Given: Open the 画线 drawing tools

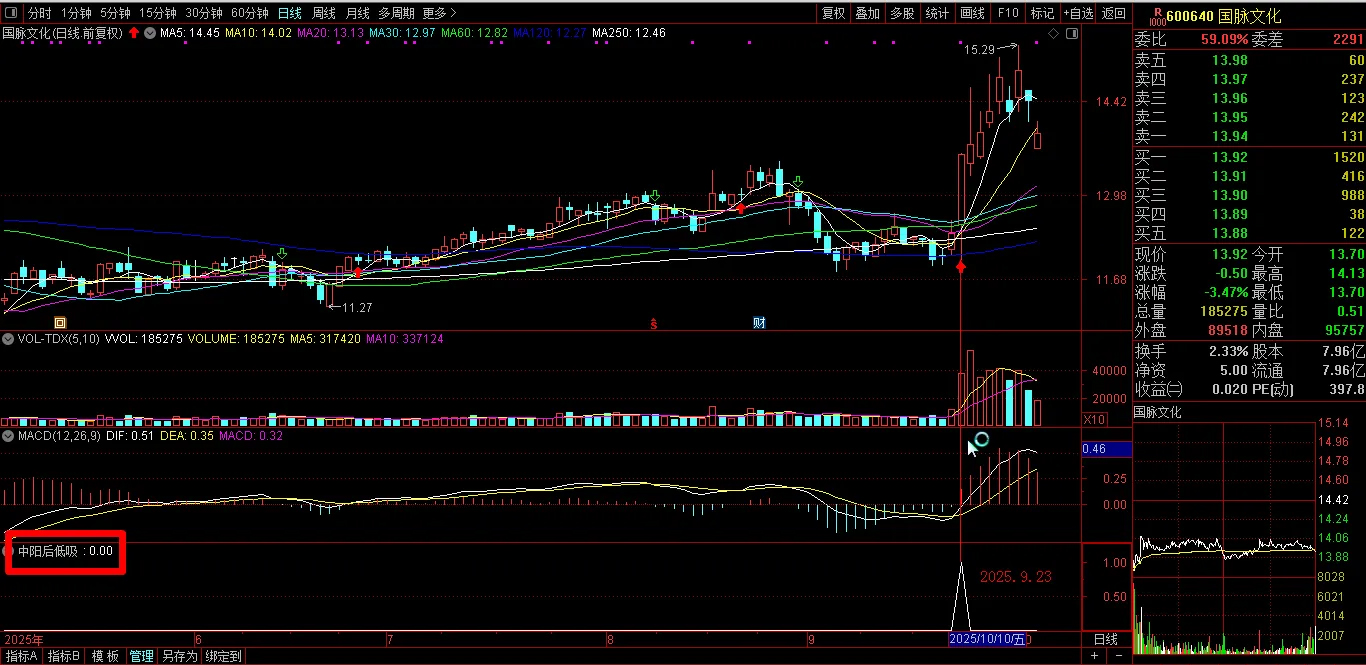Looking at the screenshot, I should point(972,13).
